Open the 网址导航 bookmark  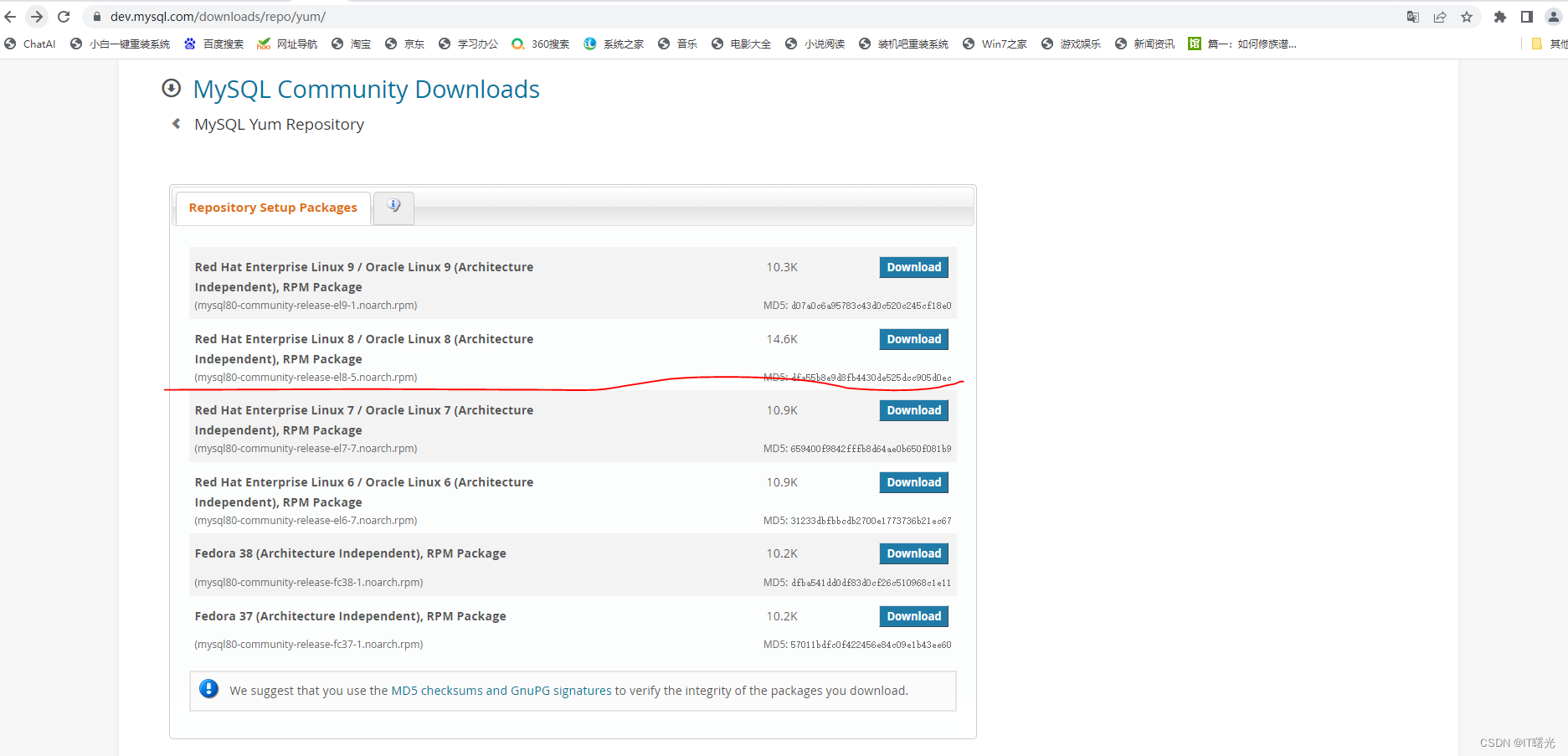click(x=287, y=44)
